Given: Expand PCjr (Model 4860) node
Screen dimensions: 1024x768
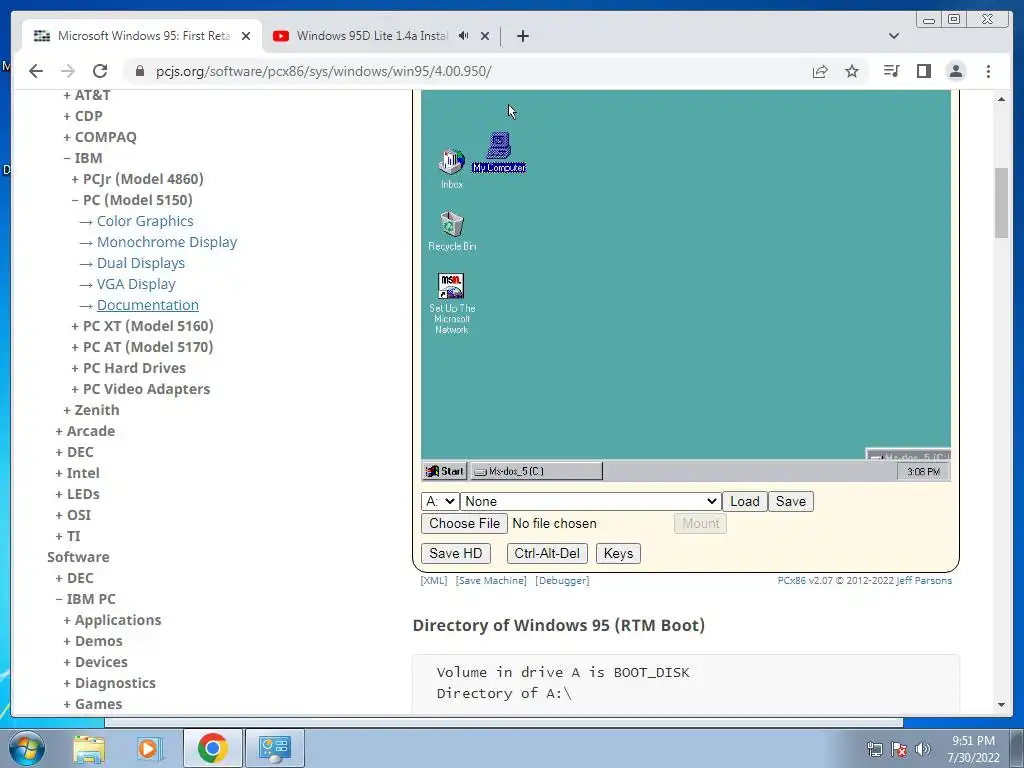Looking at the screenshot, I should tap(138, 179).
